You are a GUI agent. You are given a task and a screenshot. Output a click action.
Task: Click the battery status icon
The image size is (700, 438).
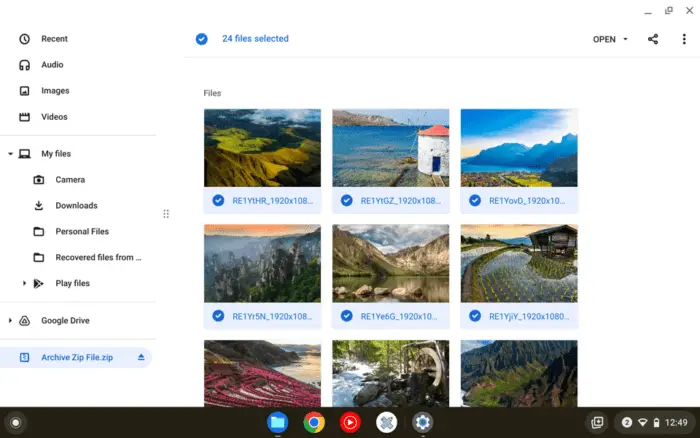pos(656,422)
